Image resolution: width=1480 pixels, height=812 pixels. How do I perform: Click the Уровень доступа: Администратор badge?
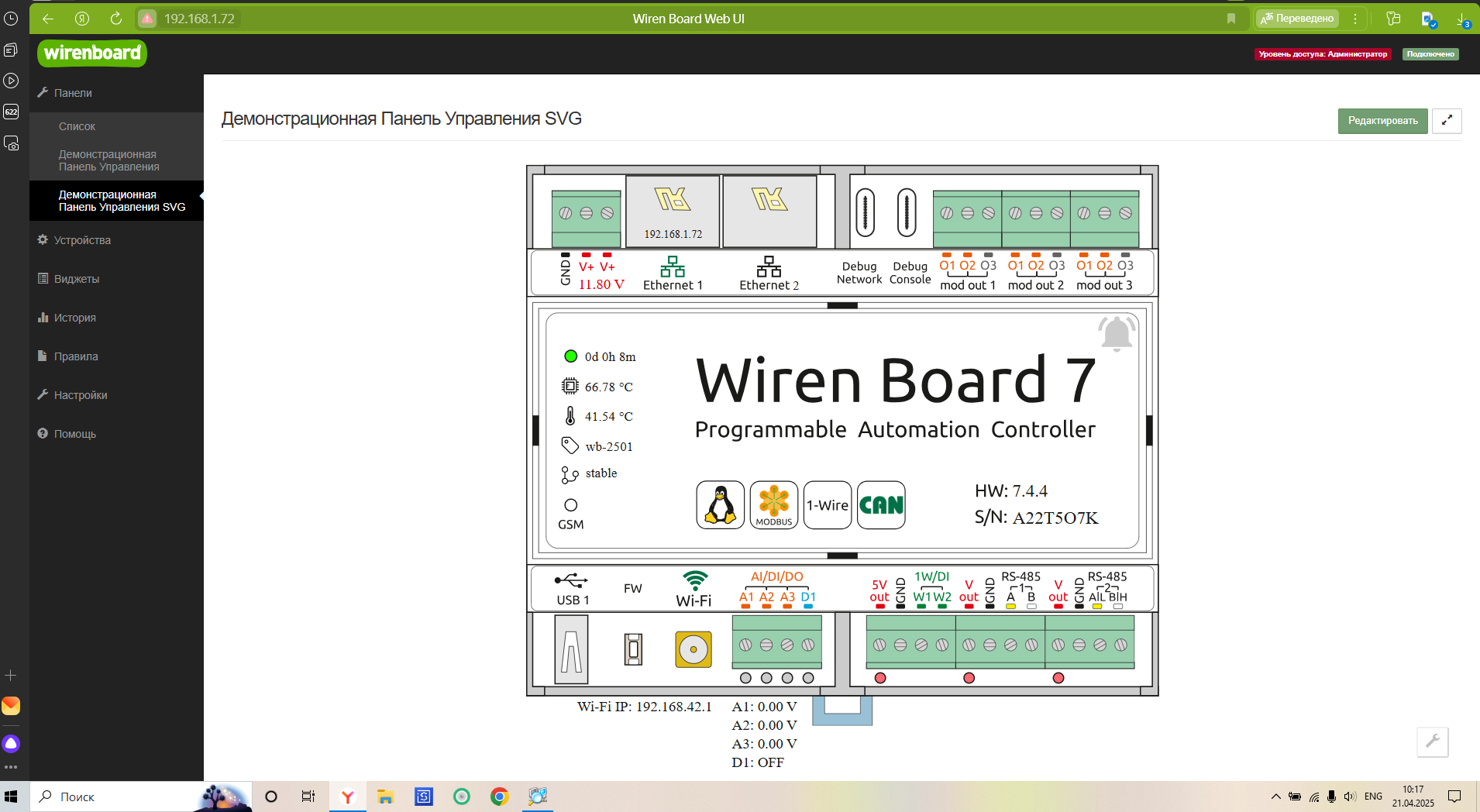(x=1323, y=54)
